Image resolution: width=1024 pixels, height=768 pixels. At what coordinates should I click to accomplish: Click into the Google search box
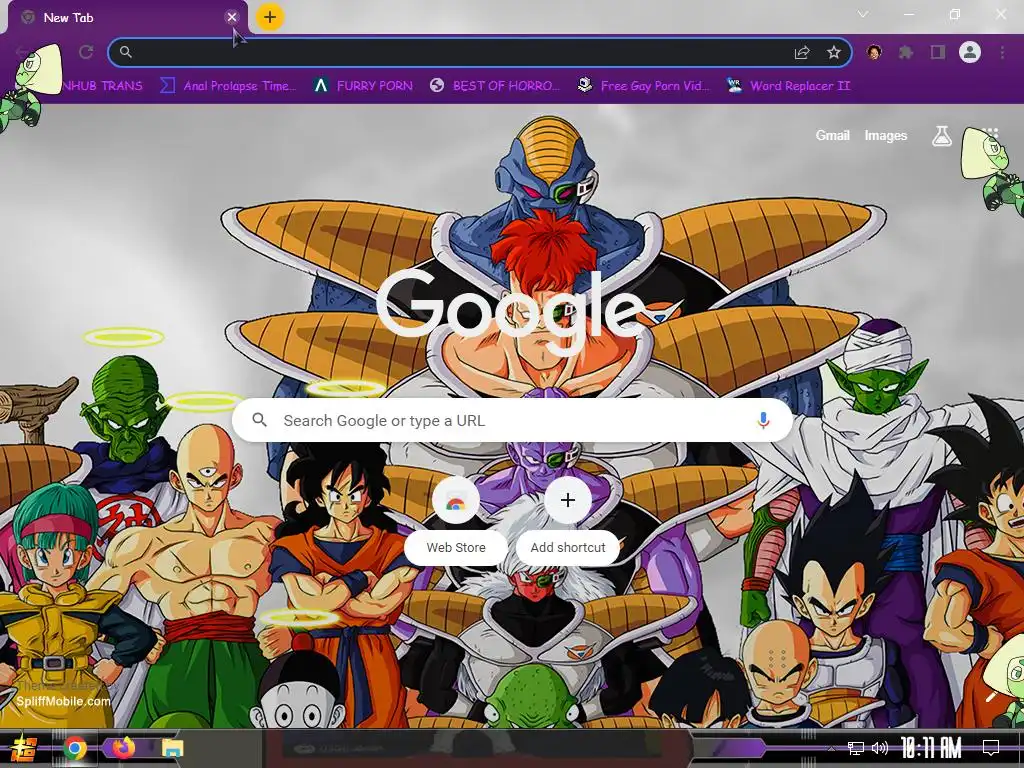click(513, 420)
